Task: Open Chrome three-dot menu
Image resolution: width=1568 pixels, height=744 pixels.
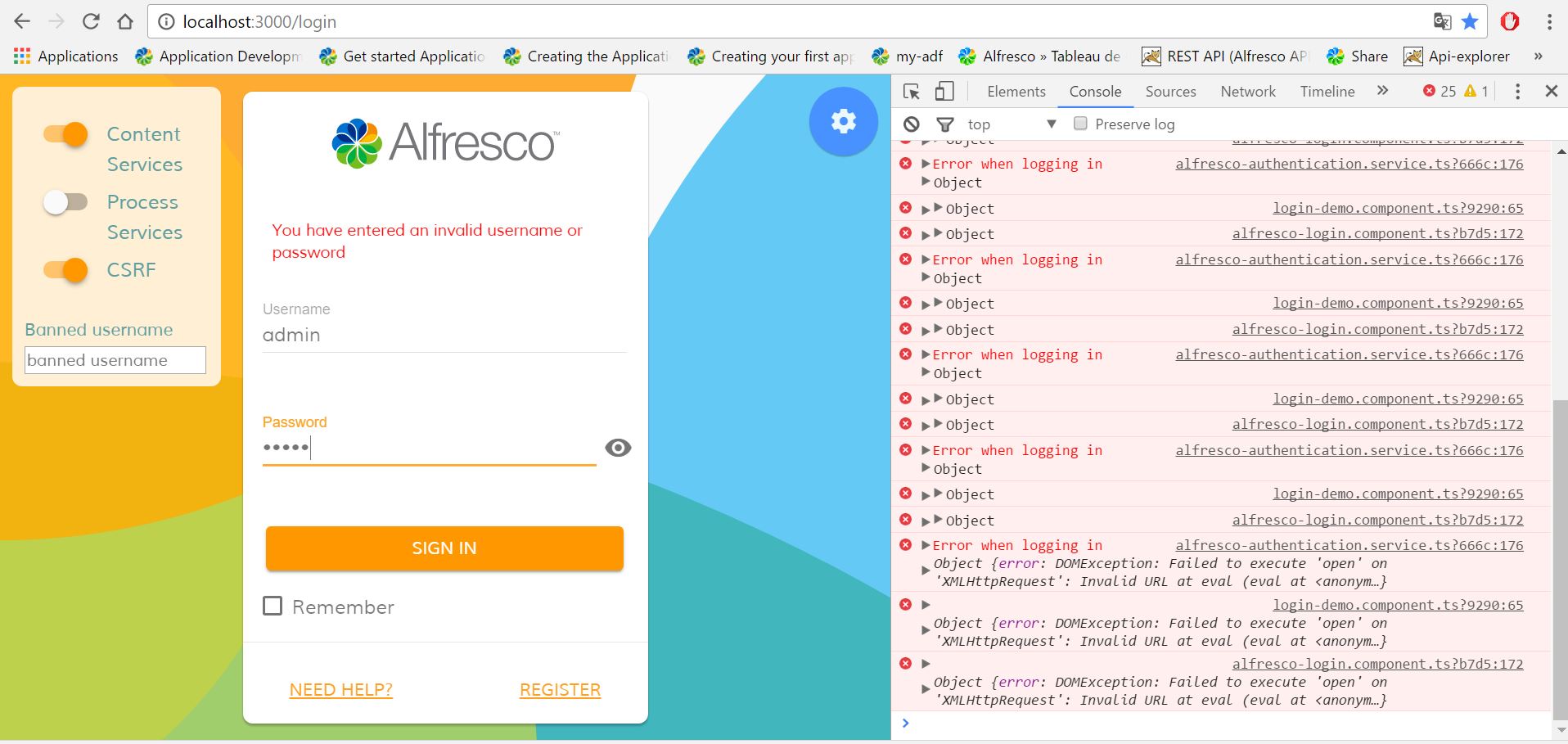Action: click(x=1549, y=22)
